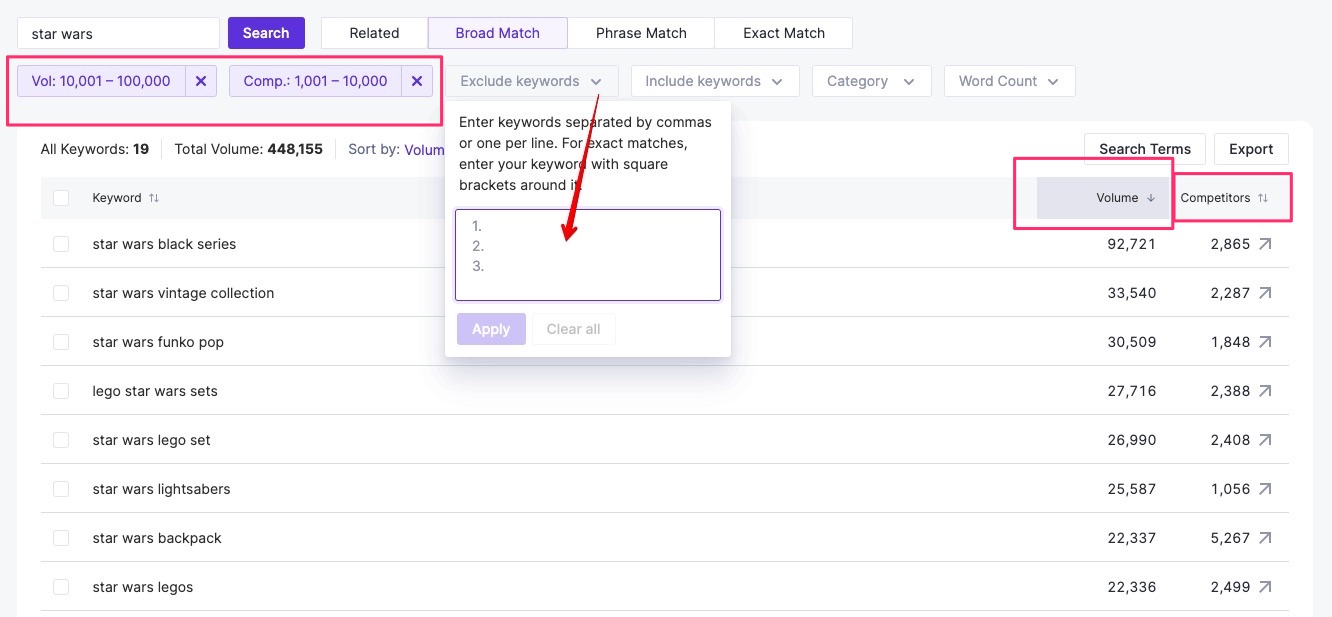
Task: Open external link for star wars backpack
Action: pos(1265,538)
